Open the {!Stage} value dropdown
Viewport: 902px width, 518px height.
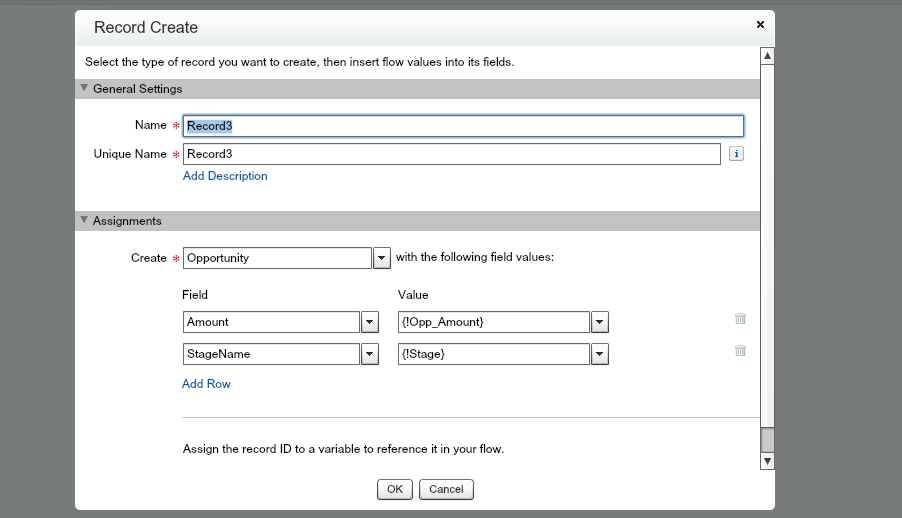point(600,354)
